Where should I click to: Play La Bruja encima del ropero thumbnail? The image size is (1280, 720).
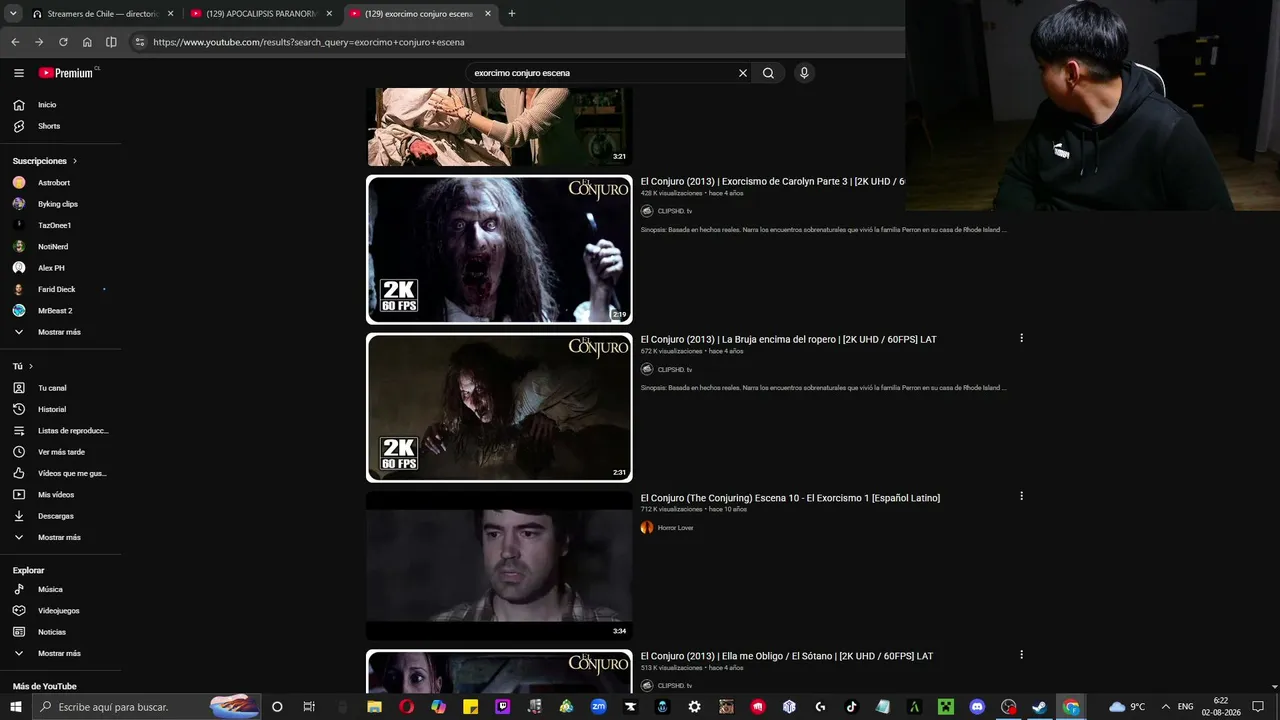(x=499, y=408)
